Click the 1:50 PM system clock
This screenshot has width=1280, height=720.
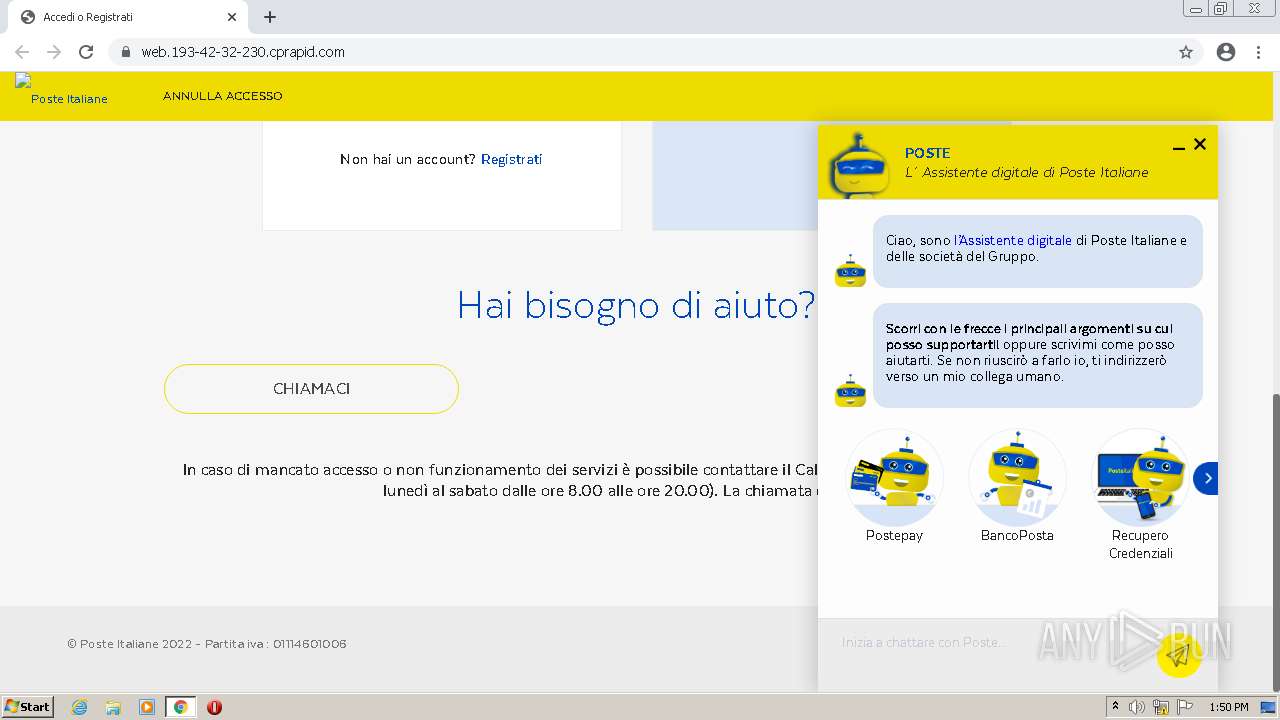tap(1229, 707)
